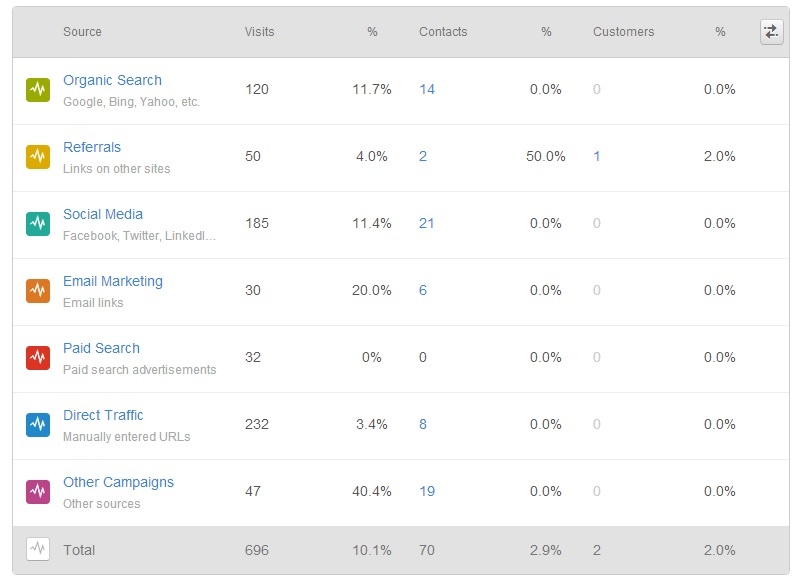The image size is (801, 583).
Task: Open the Direct Traffic source link
Action: coord(103,415)
